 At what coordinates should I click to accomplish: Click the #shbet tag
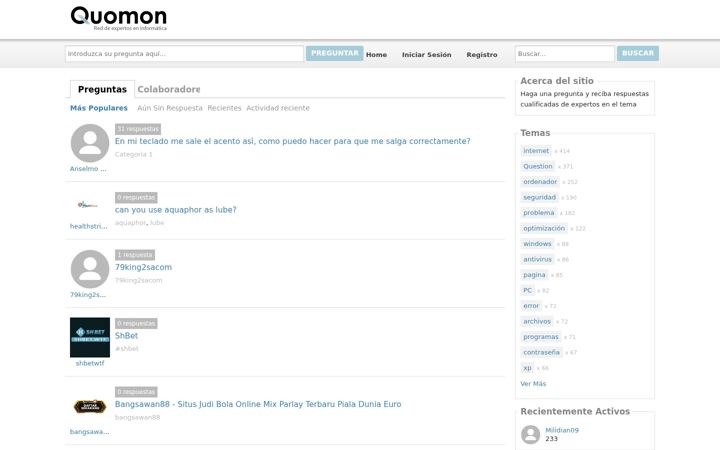click(127, 349)
